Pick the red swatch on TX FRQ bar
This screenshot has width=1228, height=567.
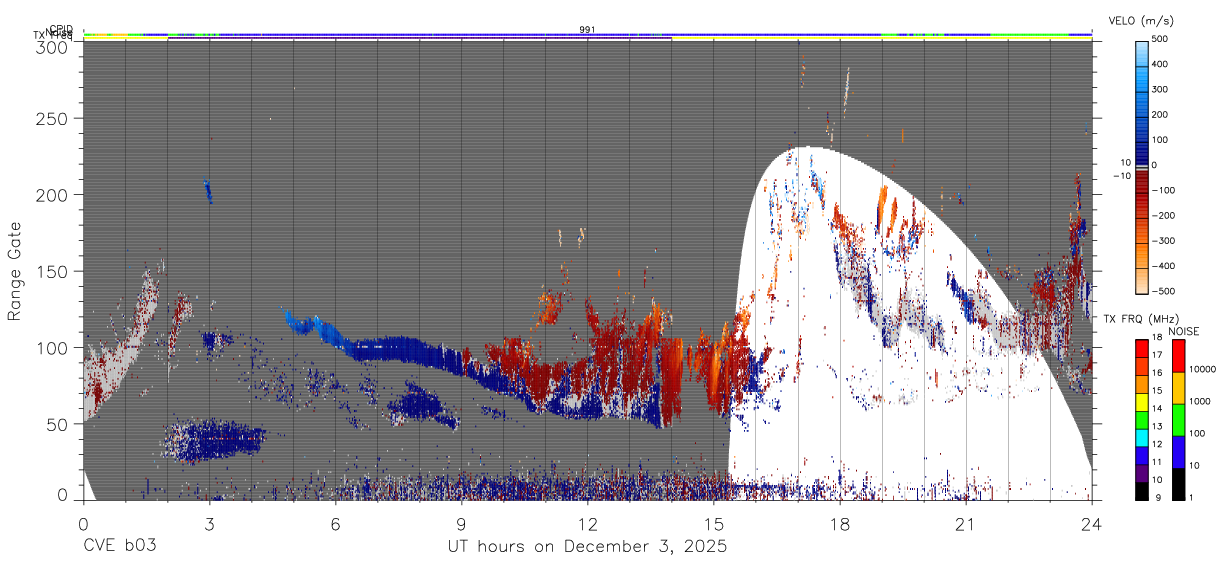pyautogui.click(x=1142, y=349)
